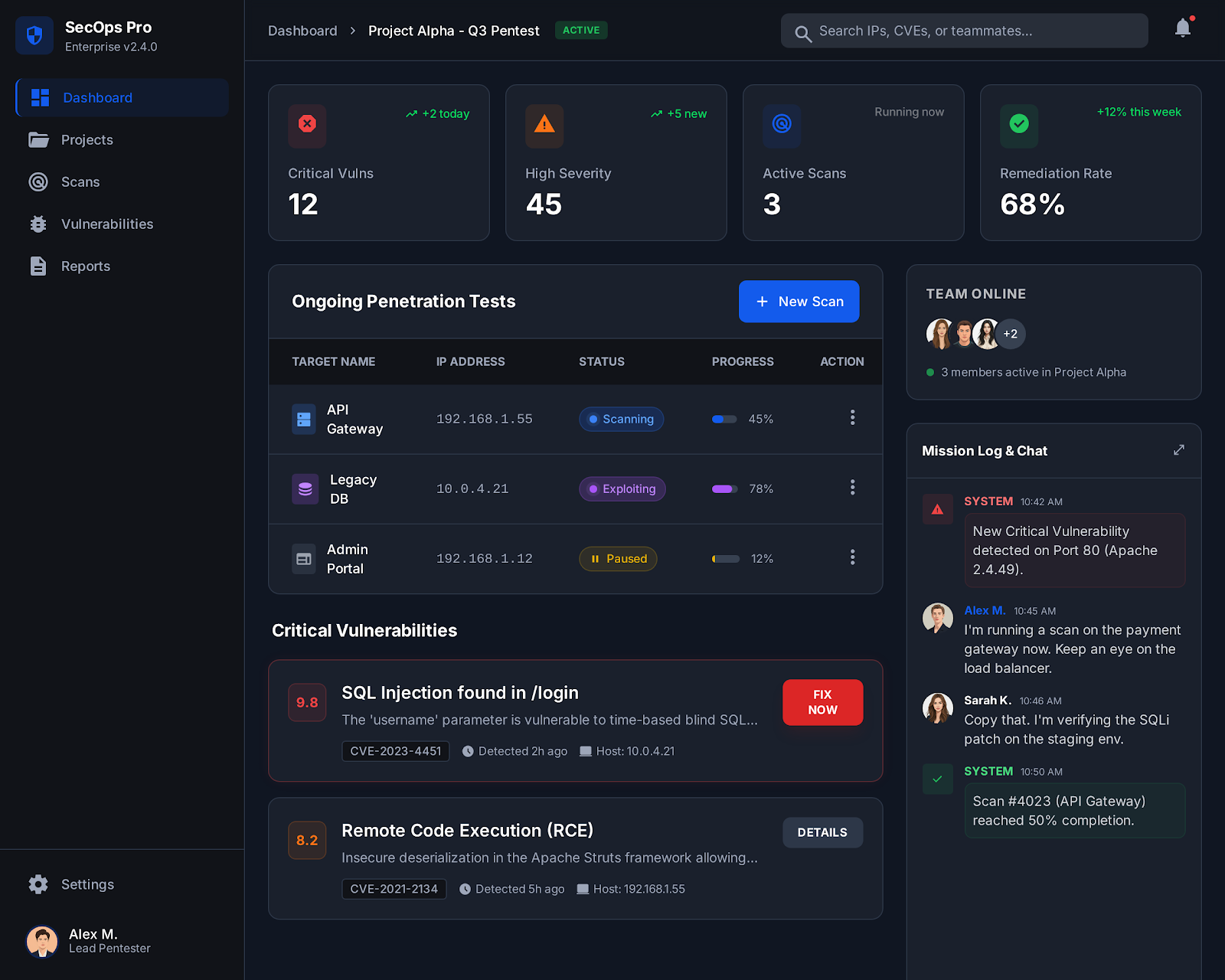Toggle the Paused status on Admin Portal
The image size is (1225, 980).
[617, 558]
